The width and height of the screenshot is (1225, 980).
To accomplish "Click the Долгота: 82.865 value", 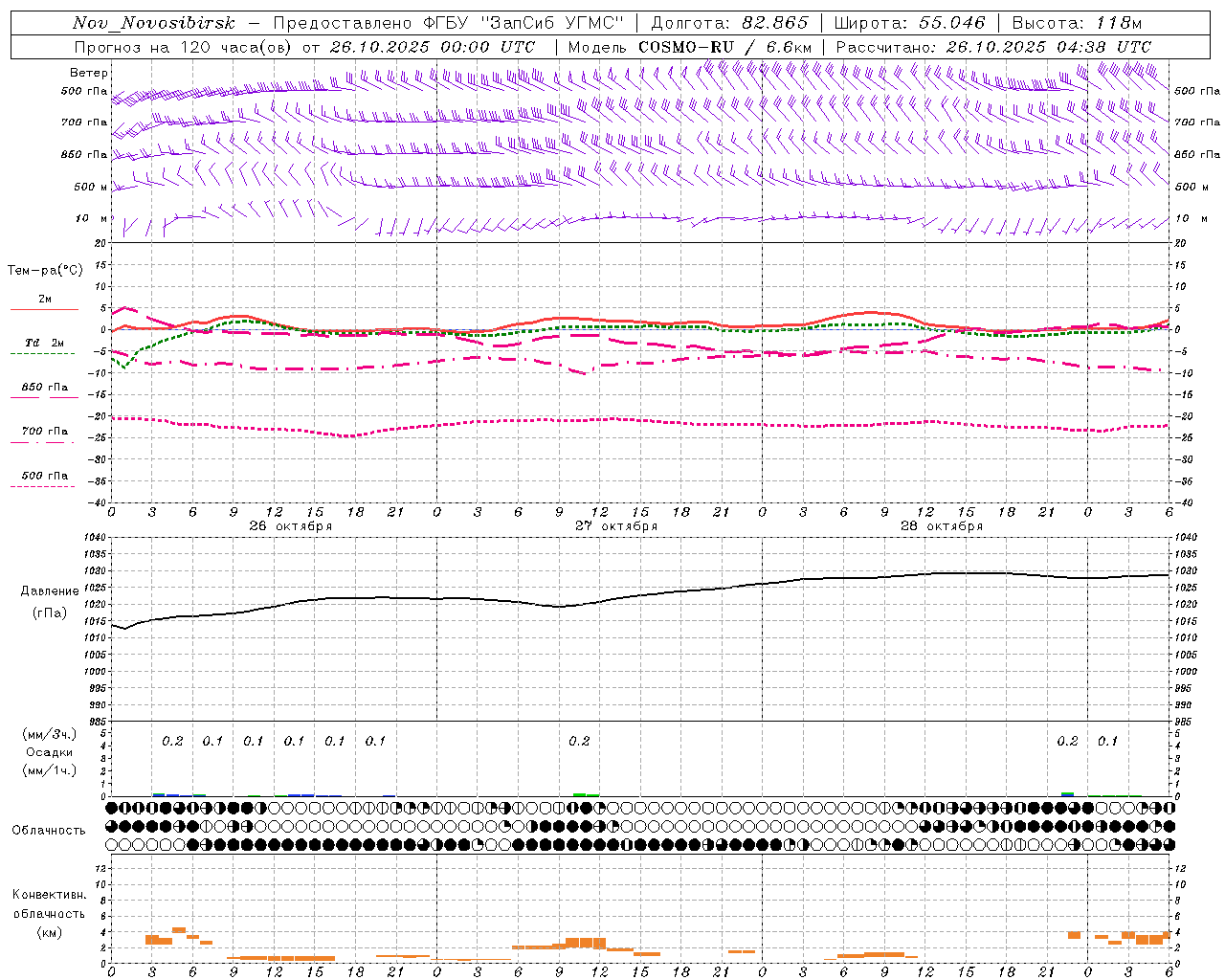I will pyautogui.click(x=729, y=23).
